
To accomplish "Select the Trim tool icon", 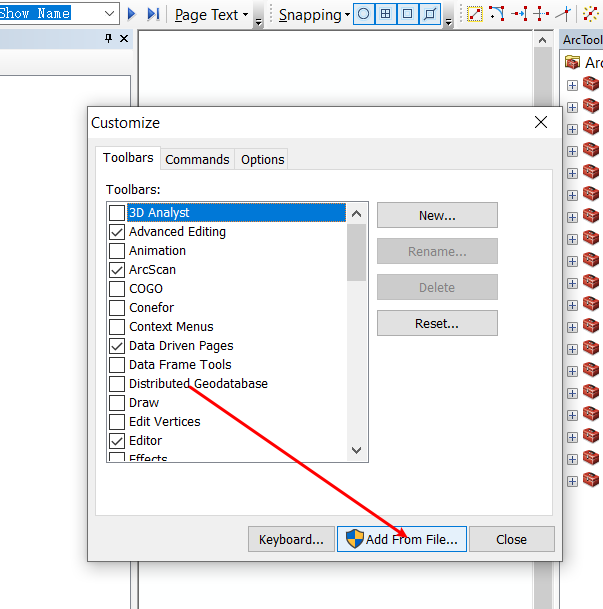I will click(x=541, y=14).
